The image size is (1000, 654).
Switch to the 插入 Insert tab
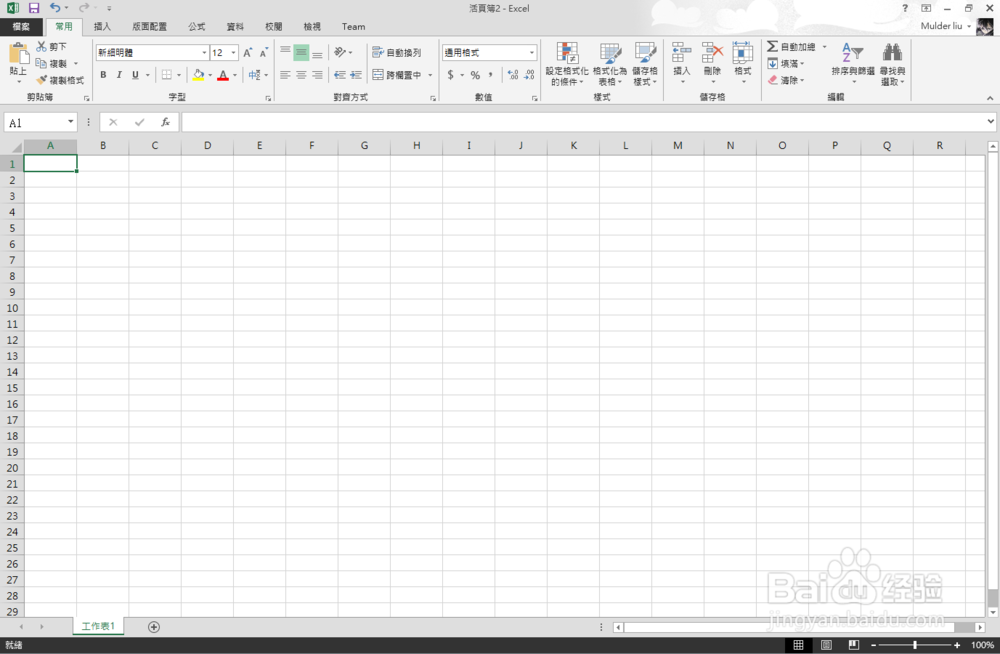point(102,26)
